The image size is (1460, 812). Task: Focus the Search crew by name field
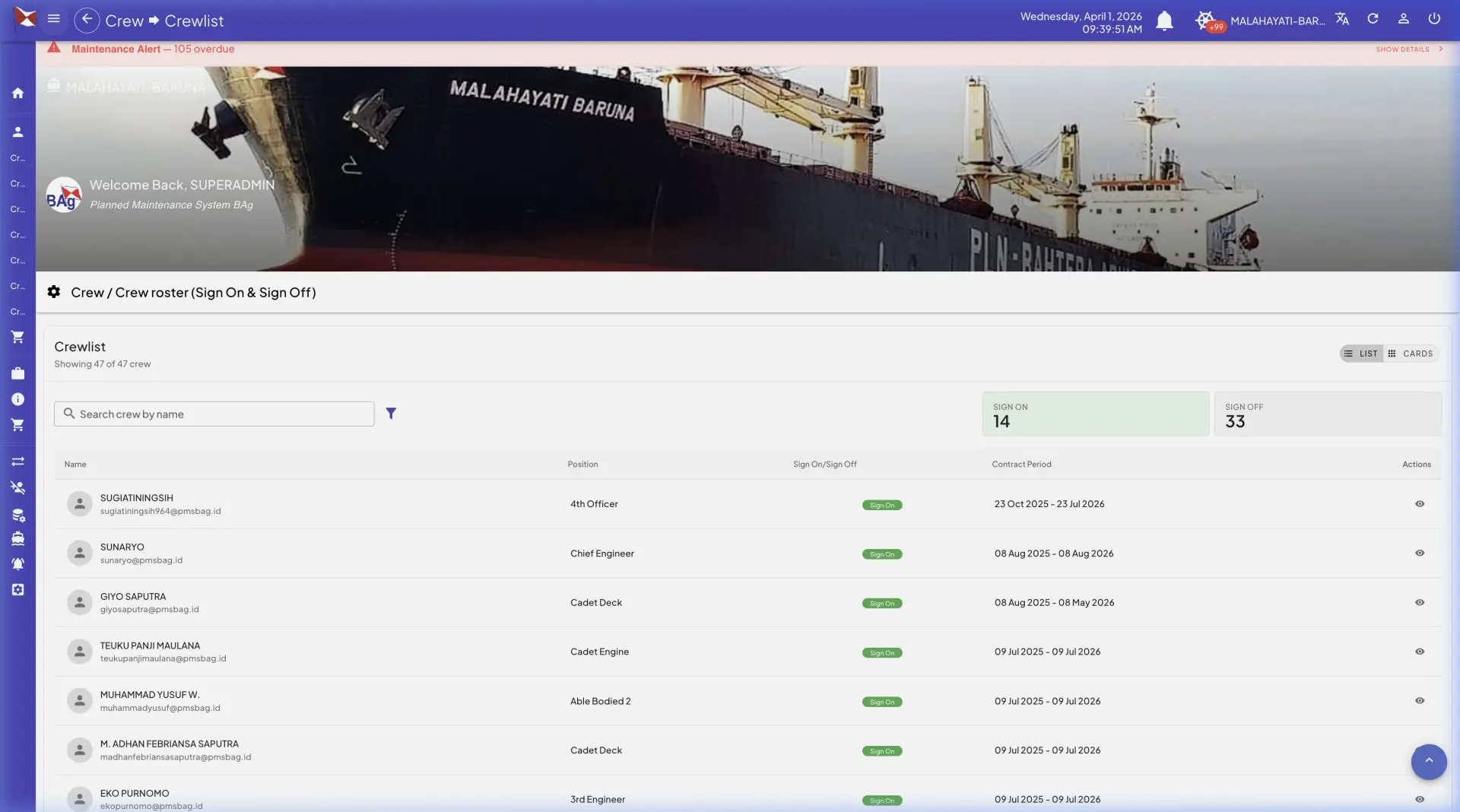pos(214,414)
